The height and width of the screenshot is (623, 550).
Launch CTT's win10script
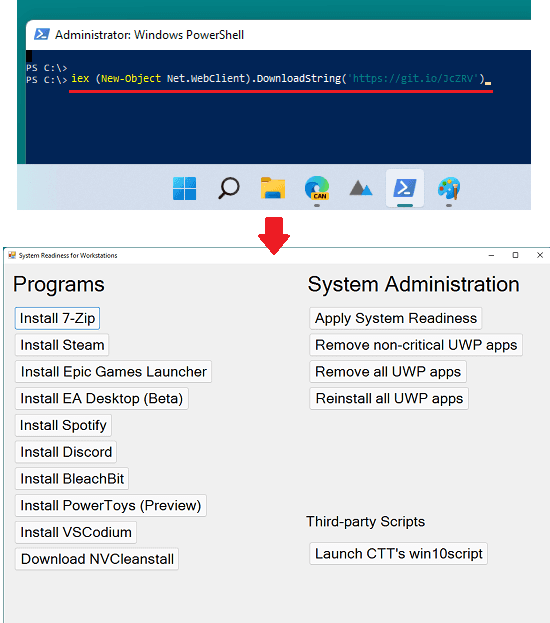click(399, 553)
